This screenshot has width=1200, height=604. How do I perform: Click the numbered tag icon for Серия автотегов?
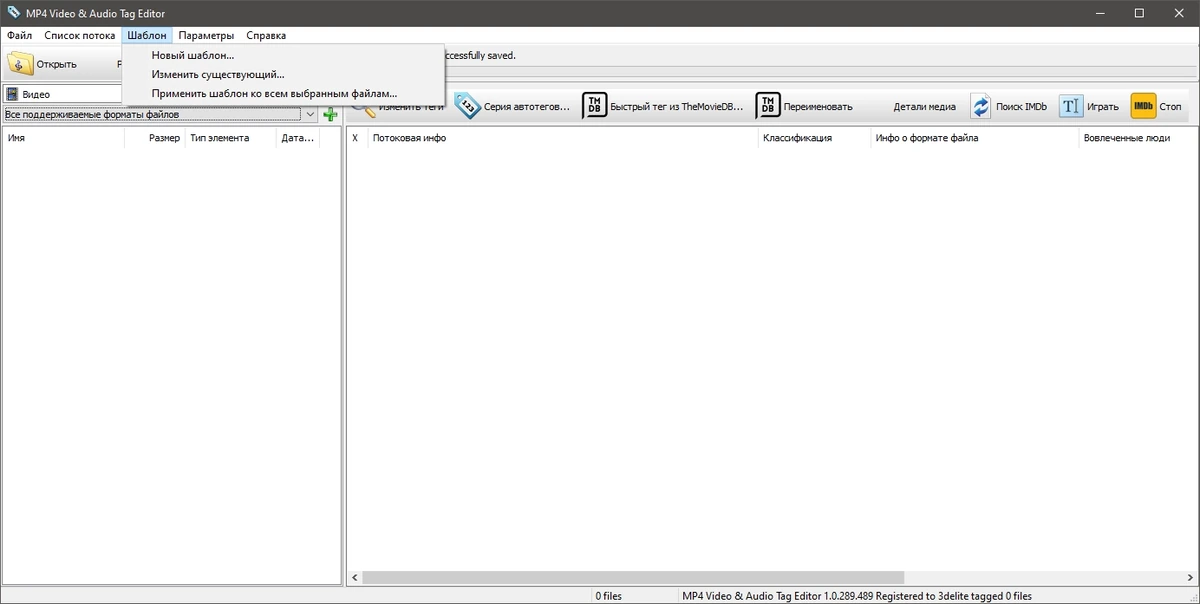(x=467, y=106)
